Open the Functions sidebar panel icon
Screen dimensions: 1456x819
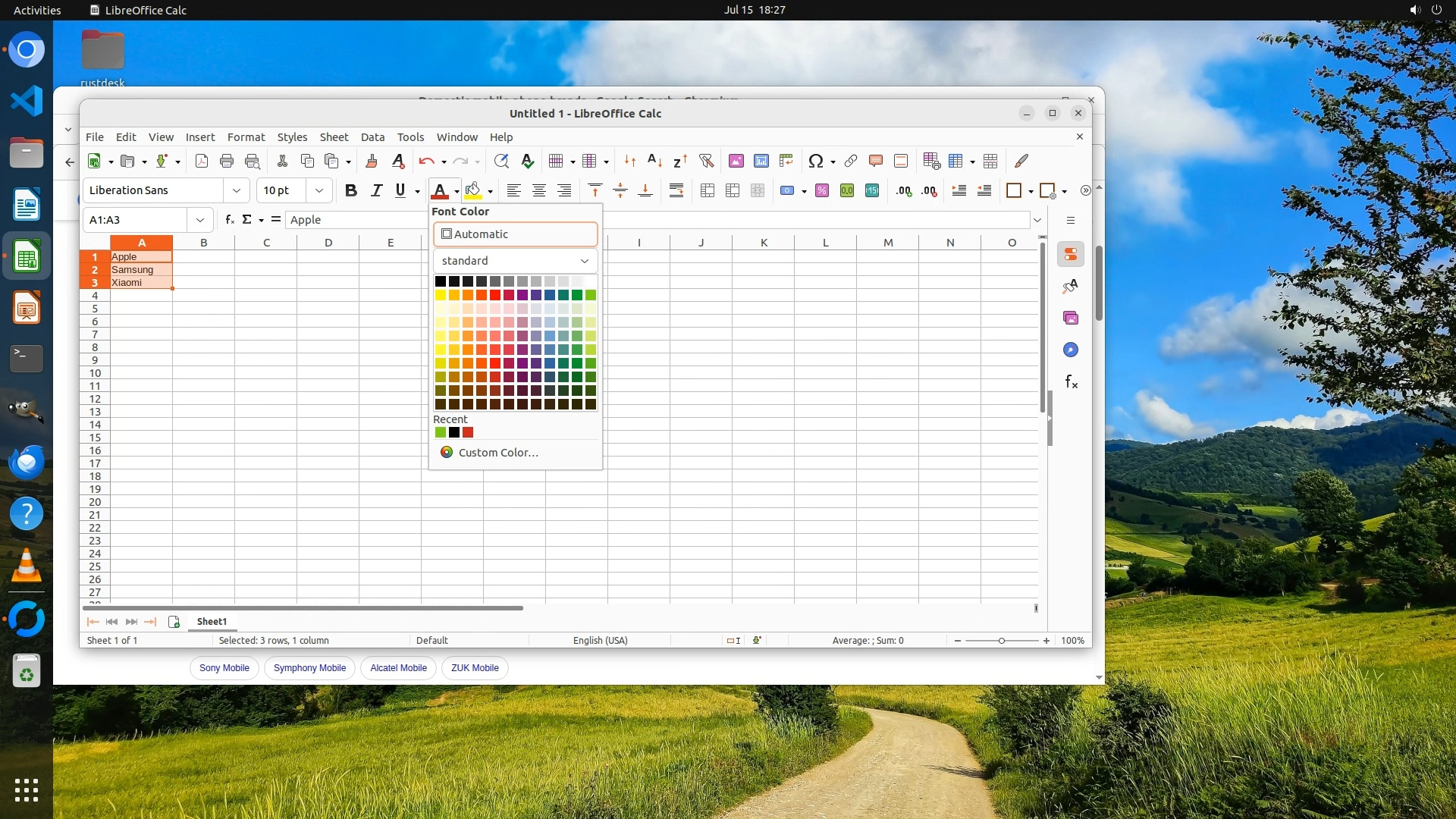coord(1071,381)
